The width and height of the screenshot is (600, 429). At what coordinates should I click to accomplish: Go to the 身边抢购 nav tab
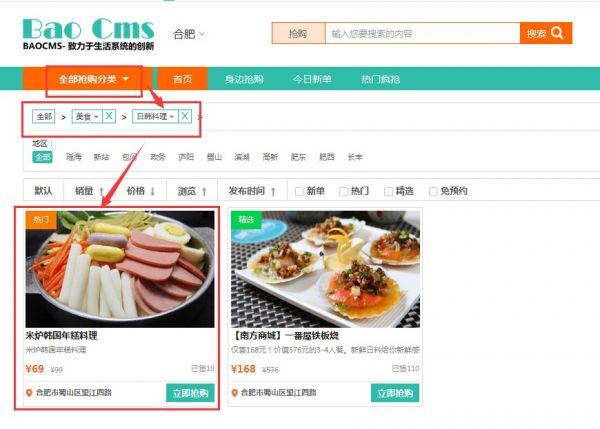(244, 79)
